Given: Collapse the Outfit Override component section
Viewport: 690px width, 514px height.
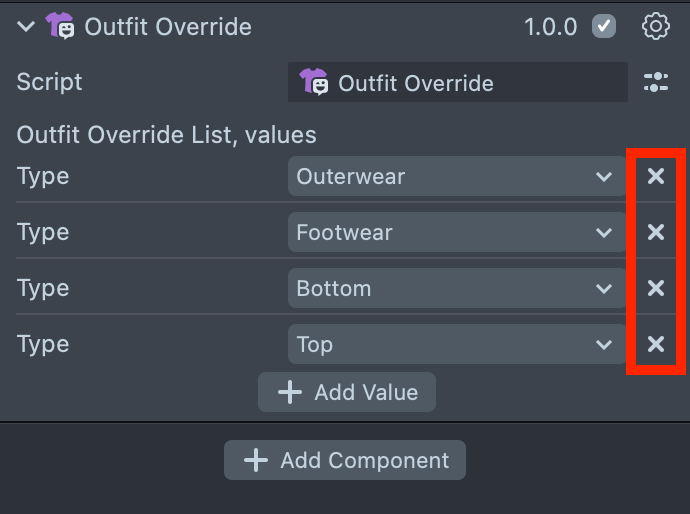Looking at the screenshot, I should click(25, 27).
